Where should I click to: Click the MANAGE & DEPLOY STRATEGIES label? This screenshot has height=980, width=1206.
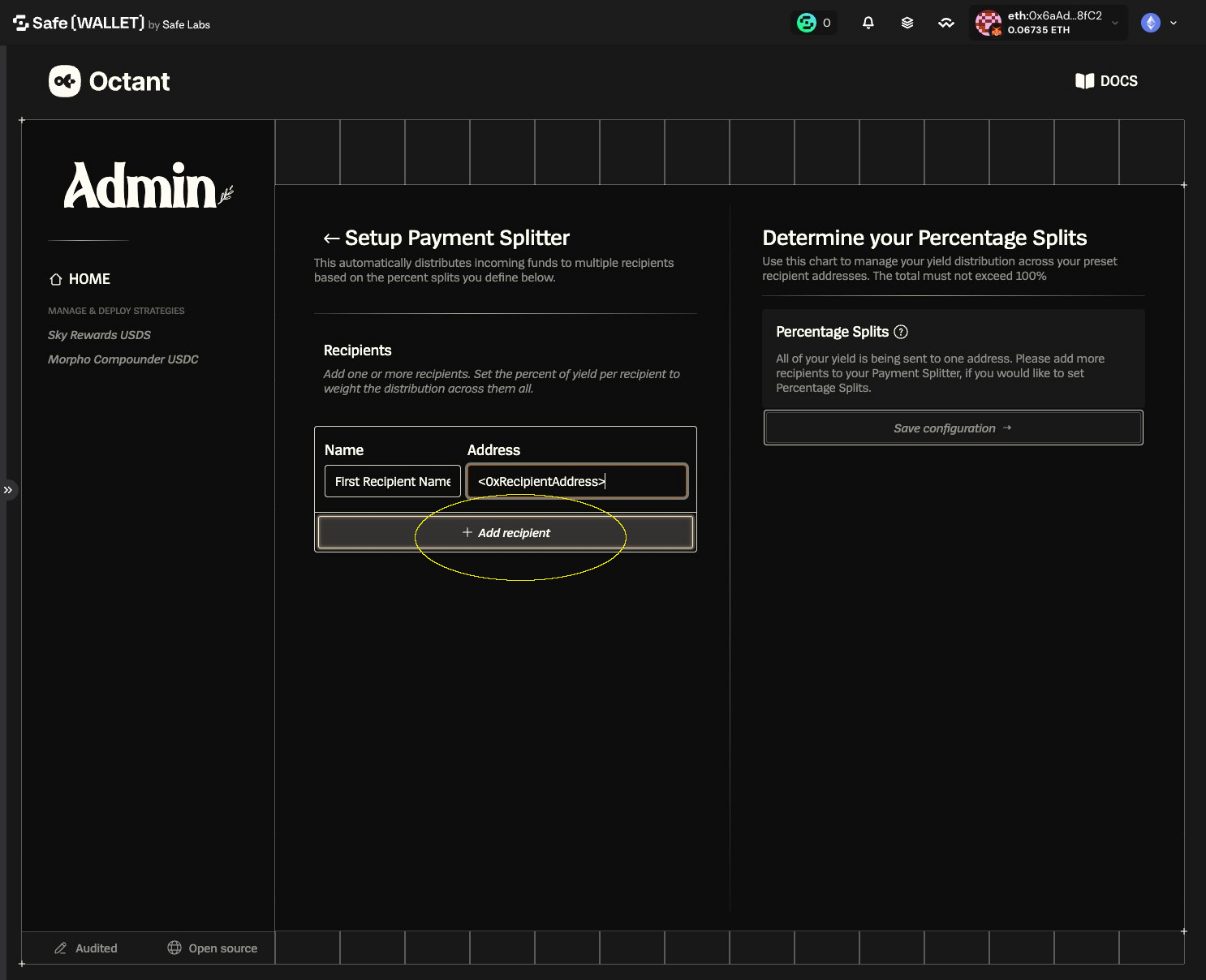tap(116, 311)
